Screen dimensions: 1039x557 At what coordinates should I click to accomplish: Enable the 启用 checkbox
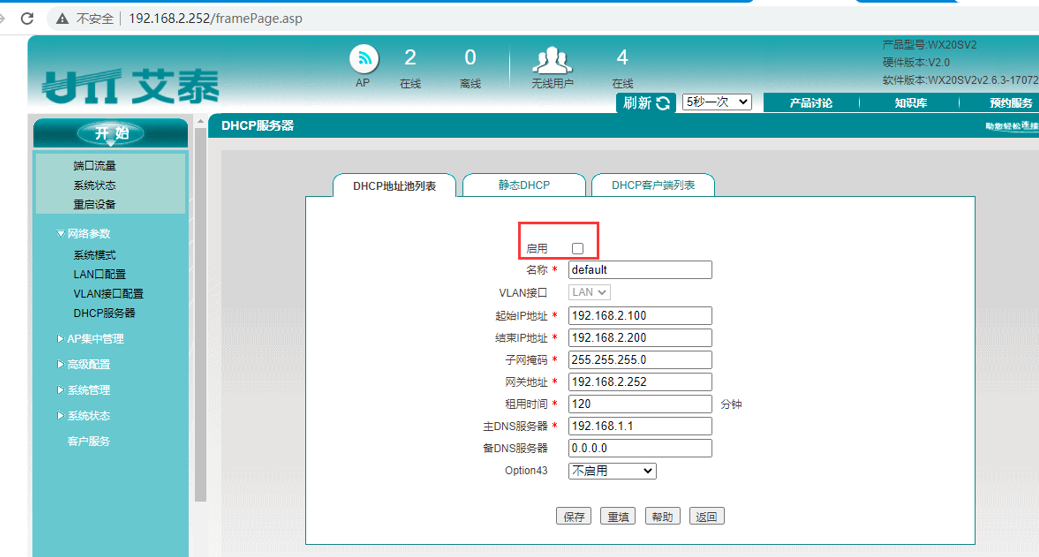[578, 248]
